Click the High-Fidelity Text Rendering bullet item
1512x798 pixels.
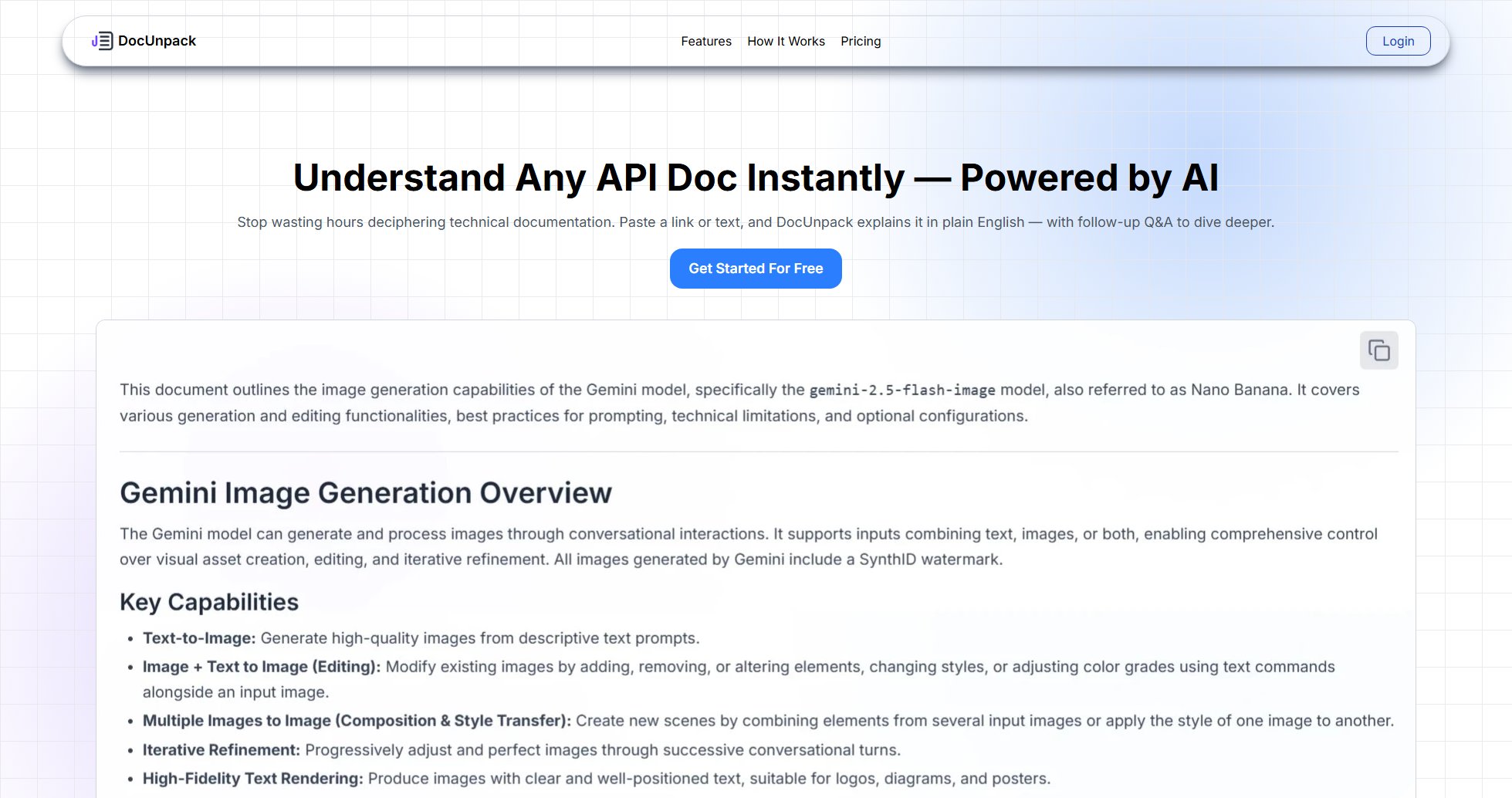pyautogui.click(x=597, y=778)
